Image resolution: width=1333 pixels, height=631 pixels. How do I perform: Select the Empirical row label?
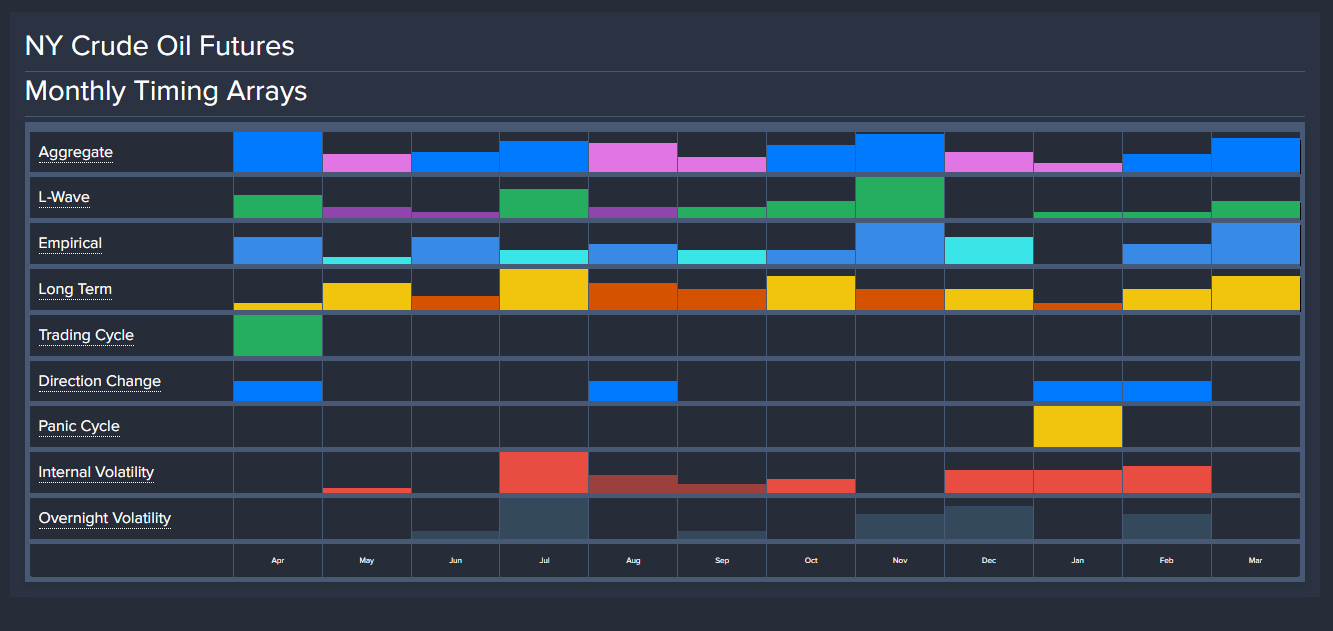coord(70,244)
